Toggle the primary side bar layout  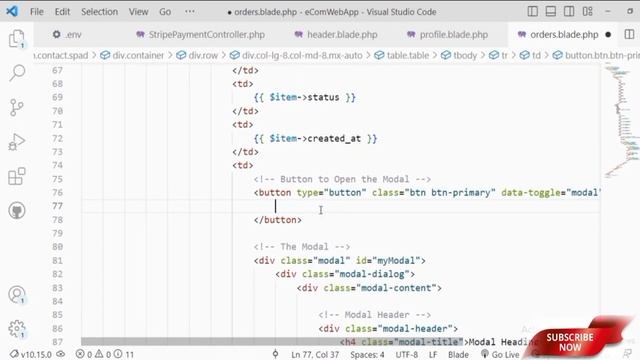click(x=532, y=11)
